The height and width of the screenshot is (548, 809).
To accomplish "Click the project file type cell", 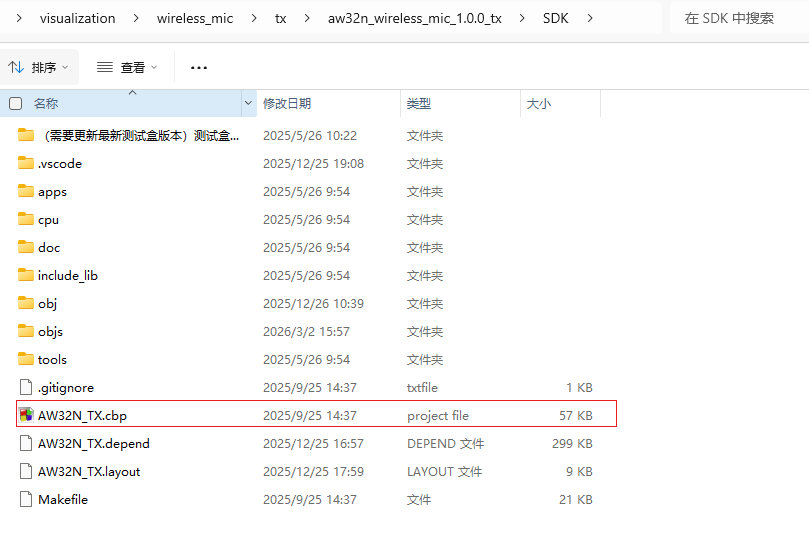I will (438, 415).
